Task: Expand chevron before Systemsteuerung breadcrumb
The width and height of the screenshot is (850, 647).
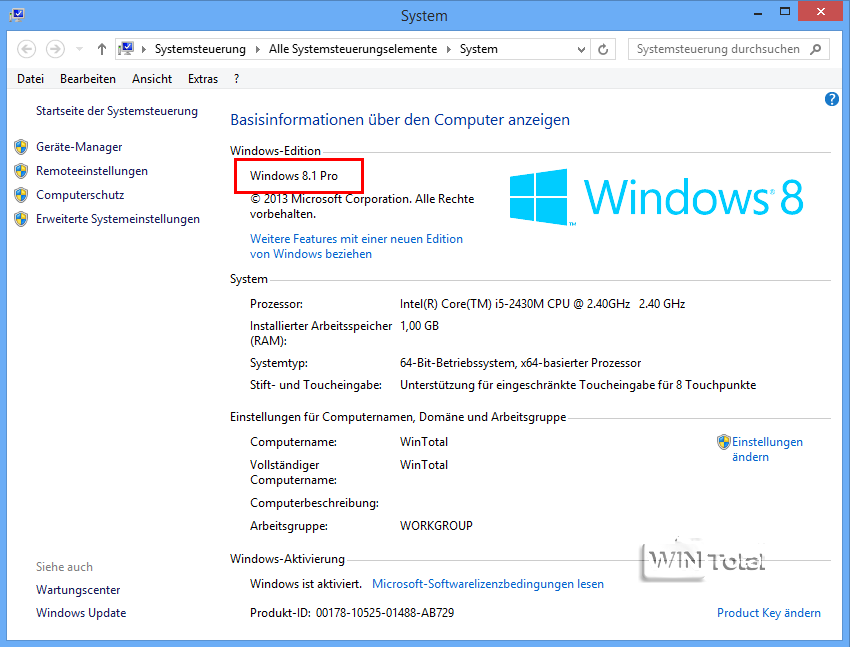Action: (x=144, y=49)
